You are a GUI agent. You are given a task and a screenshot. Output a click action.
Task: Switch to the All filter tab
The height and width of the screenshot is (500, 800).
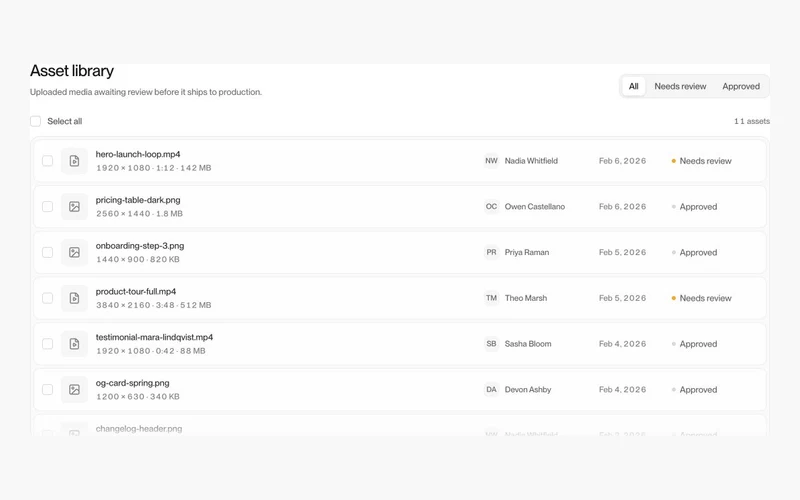(x=633, y=86)
